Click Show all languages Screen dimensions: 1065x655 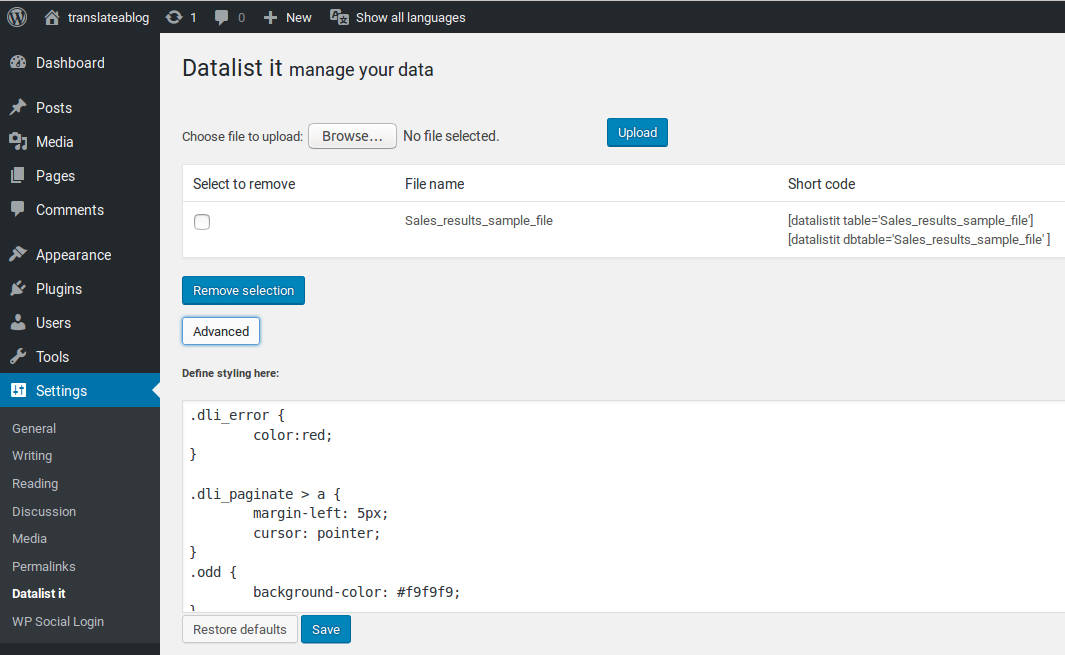[410, 18]
